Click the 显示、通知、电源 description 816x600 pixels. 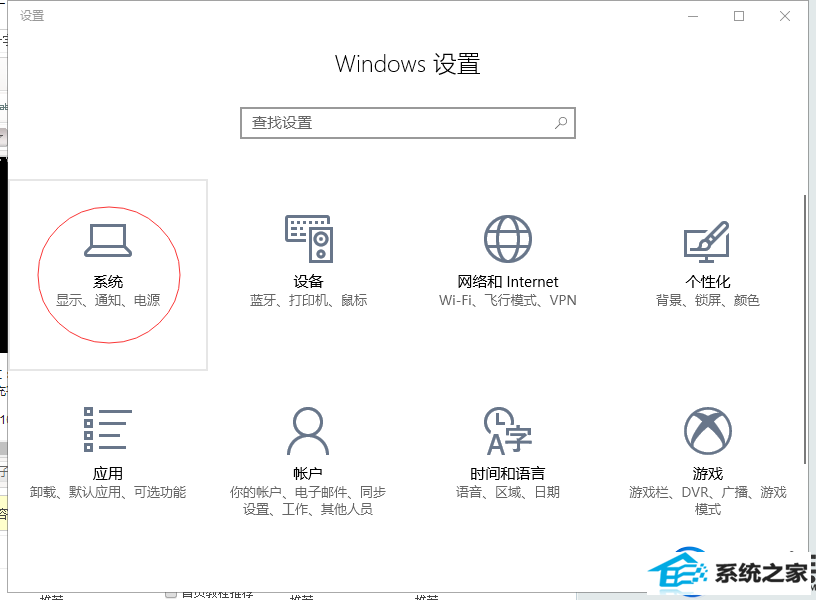point(108,300)
